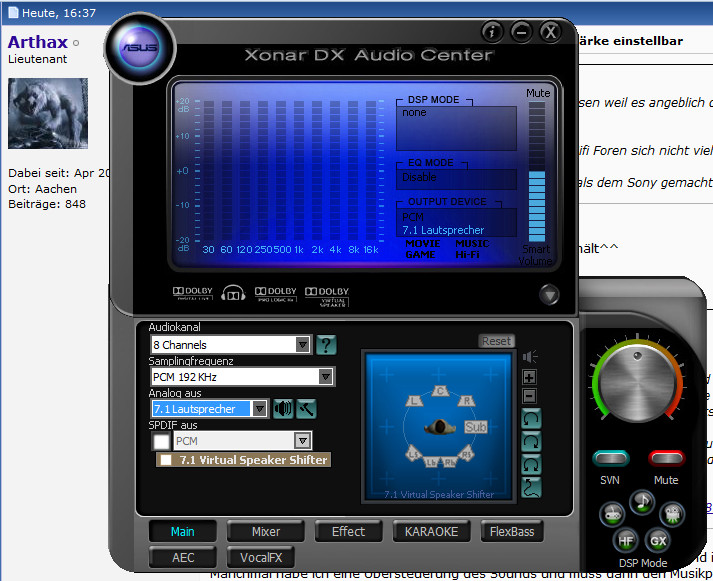The image size is (713, 581).
Task: Switch to the VocalFX tab
Action: [x=261, y=557]
